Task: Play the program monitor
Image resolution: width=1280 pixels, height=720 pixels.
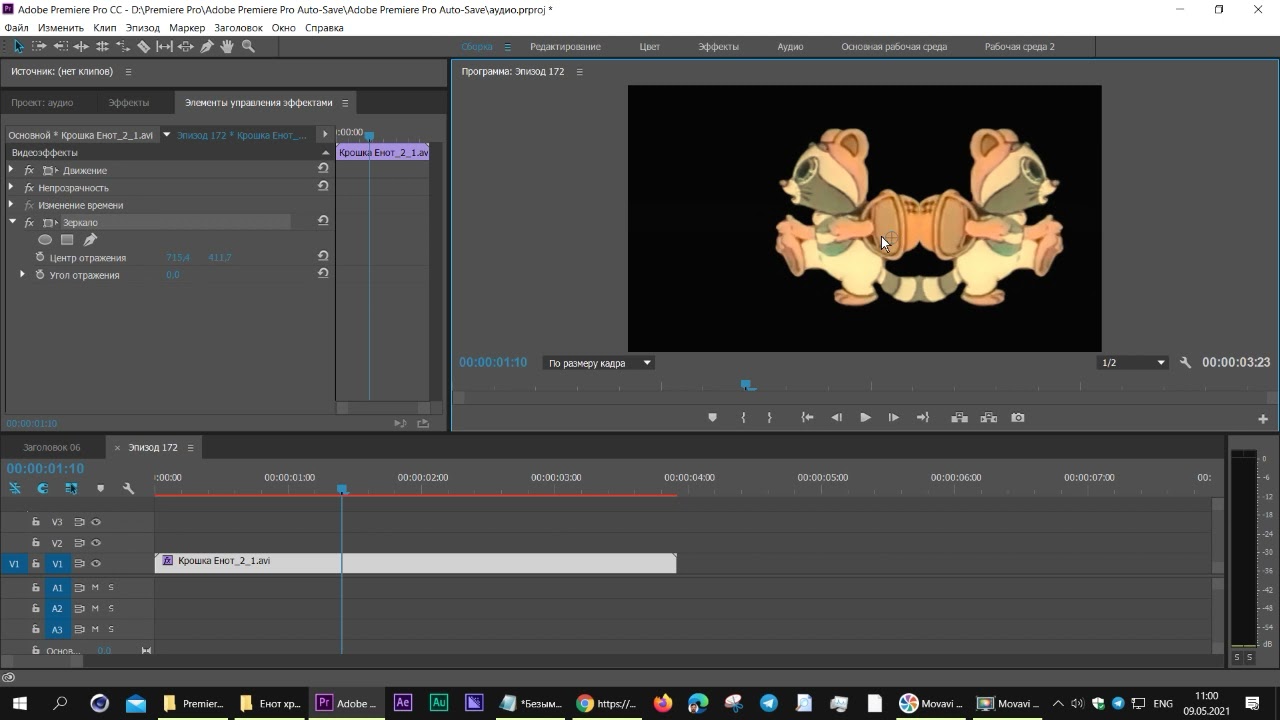Action: pyautogui.click(x=865, y=418)
